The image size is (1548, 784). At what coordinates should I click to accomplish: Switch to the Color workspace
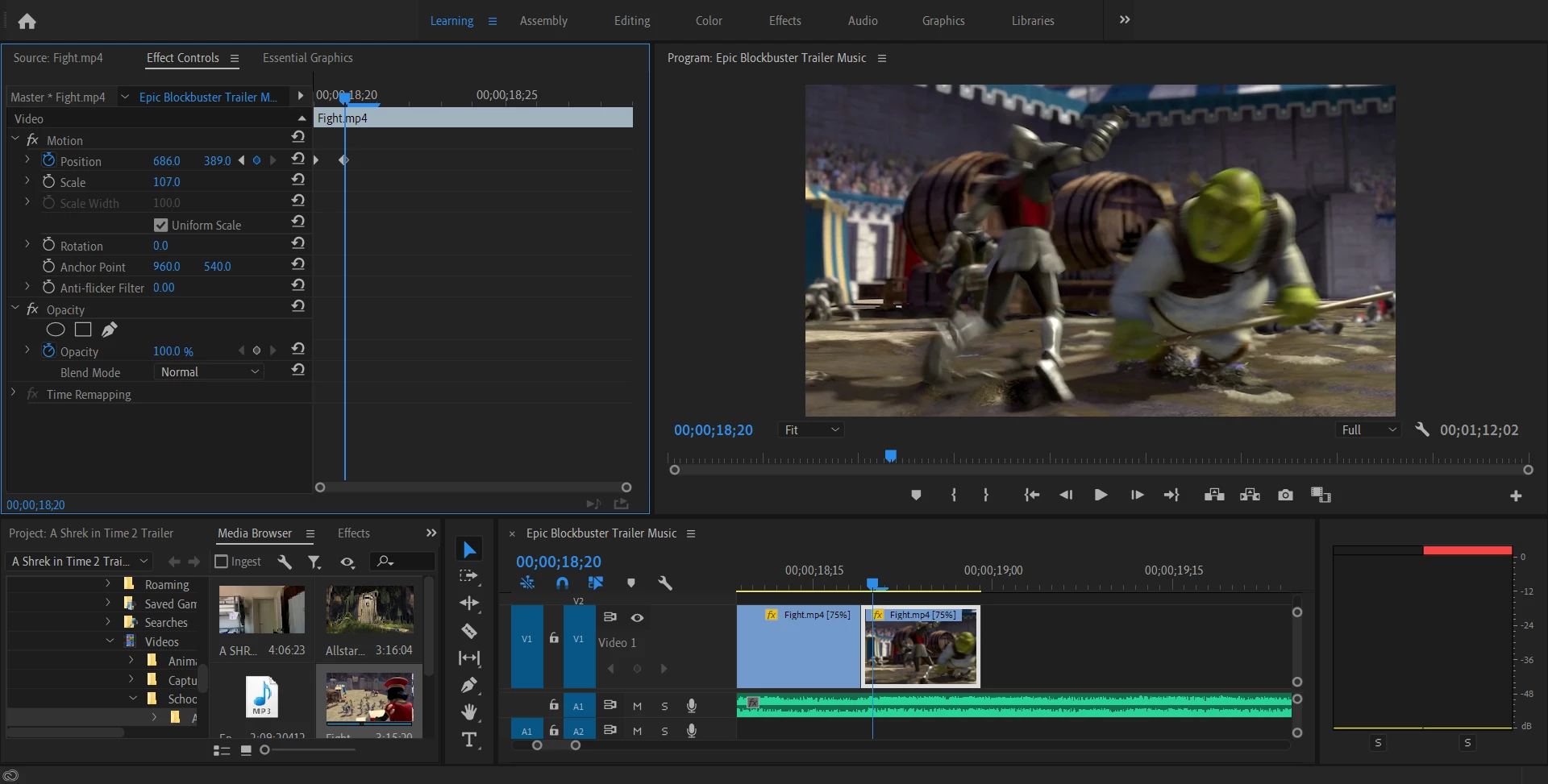coord(709,21)
